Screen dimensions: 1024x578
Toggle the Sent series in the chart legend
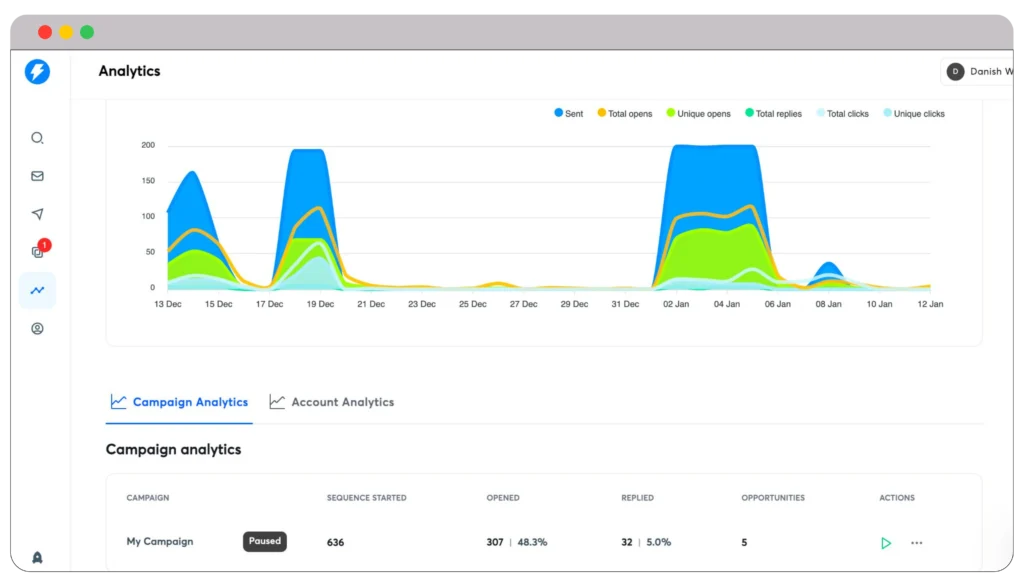click(567, 113)
